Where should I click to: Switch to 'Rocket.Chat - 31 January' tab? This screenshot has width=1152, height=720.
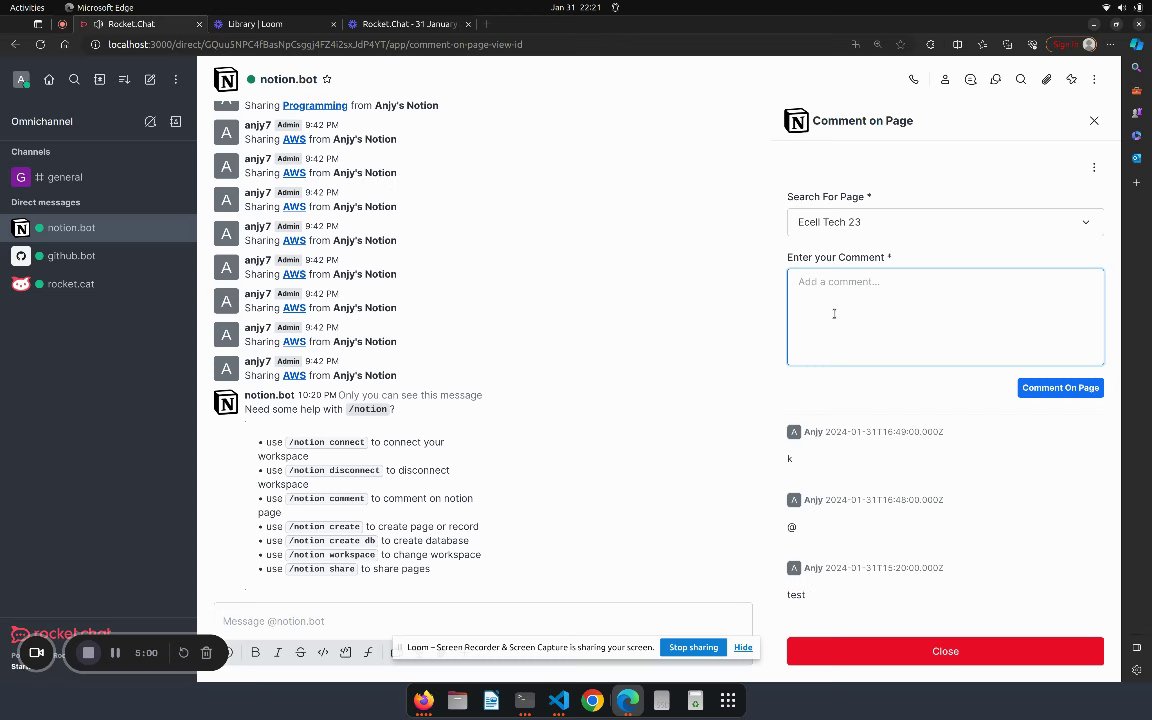[x=408, y=24]
